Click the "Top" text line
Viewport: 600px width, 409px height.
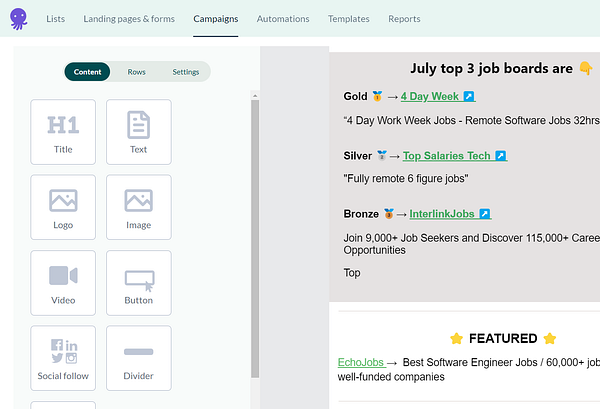click(x=352, y=273)
